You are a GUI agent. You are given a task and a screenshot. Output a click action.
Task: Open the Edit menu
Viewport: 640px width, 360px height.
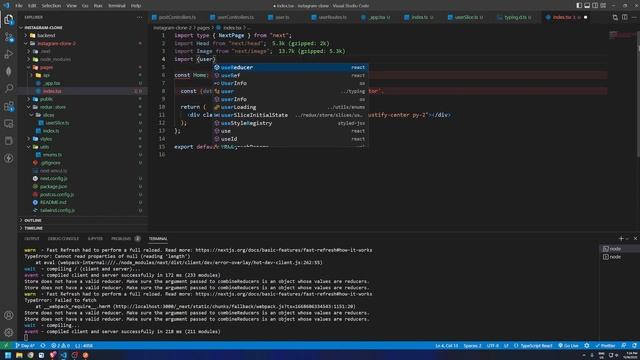pos(32,6)
